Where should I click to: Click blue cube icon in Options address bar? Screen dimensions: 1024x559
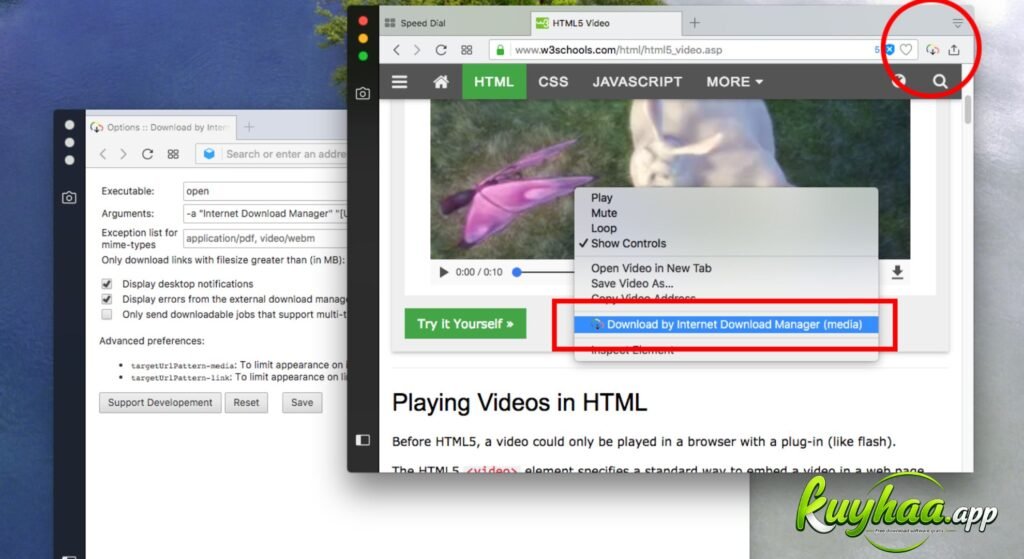[x=209, y=153]
